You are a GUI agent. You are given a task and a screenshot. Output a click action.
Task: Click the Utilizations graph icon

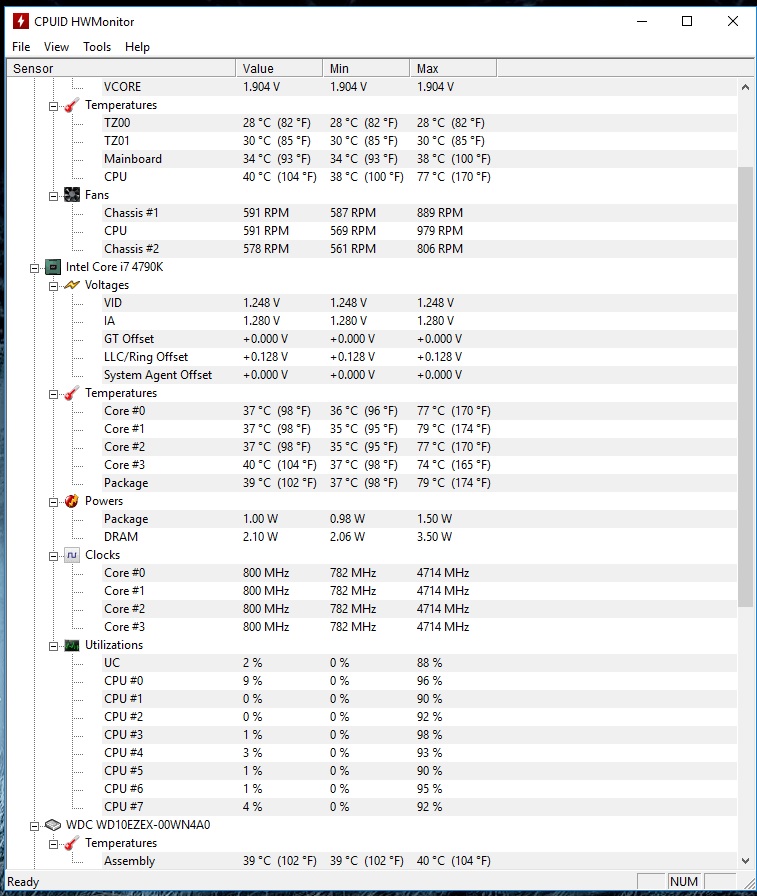72,645
